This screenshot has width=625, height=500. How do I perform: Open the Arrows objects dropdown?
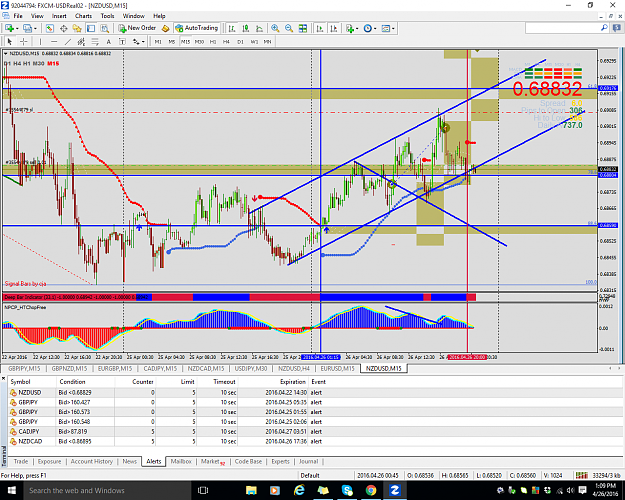click(138, 41)
